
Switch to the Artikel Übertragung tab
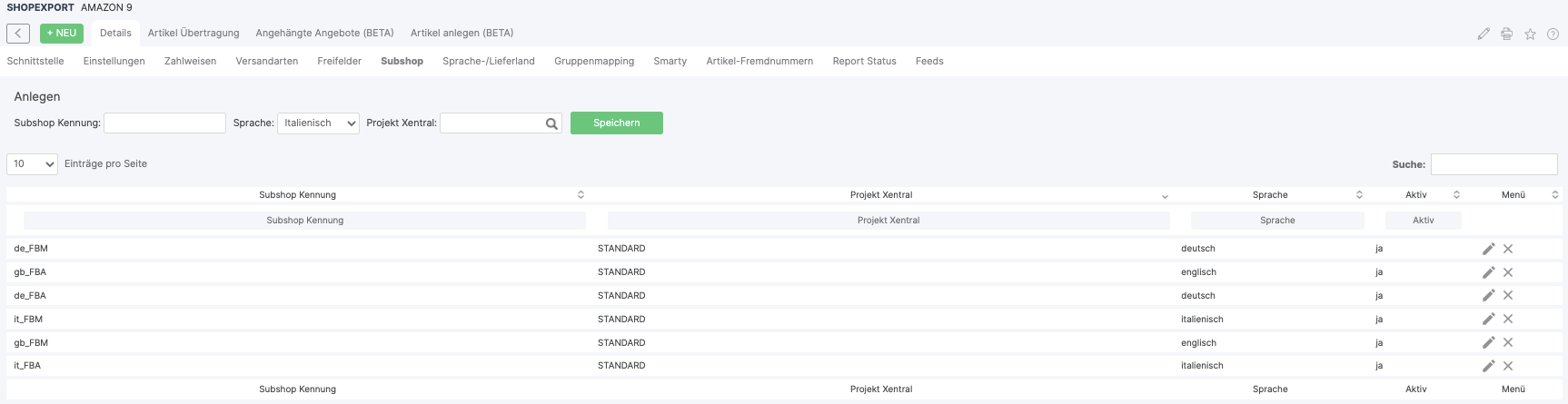(194, 33)
